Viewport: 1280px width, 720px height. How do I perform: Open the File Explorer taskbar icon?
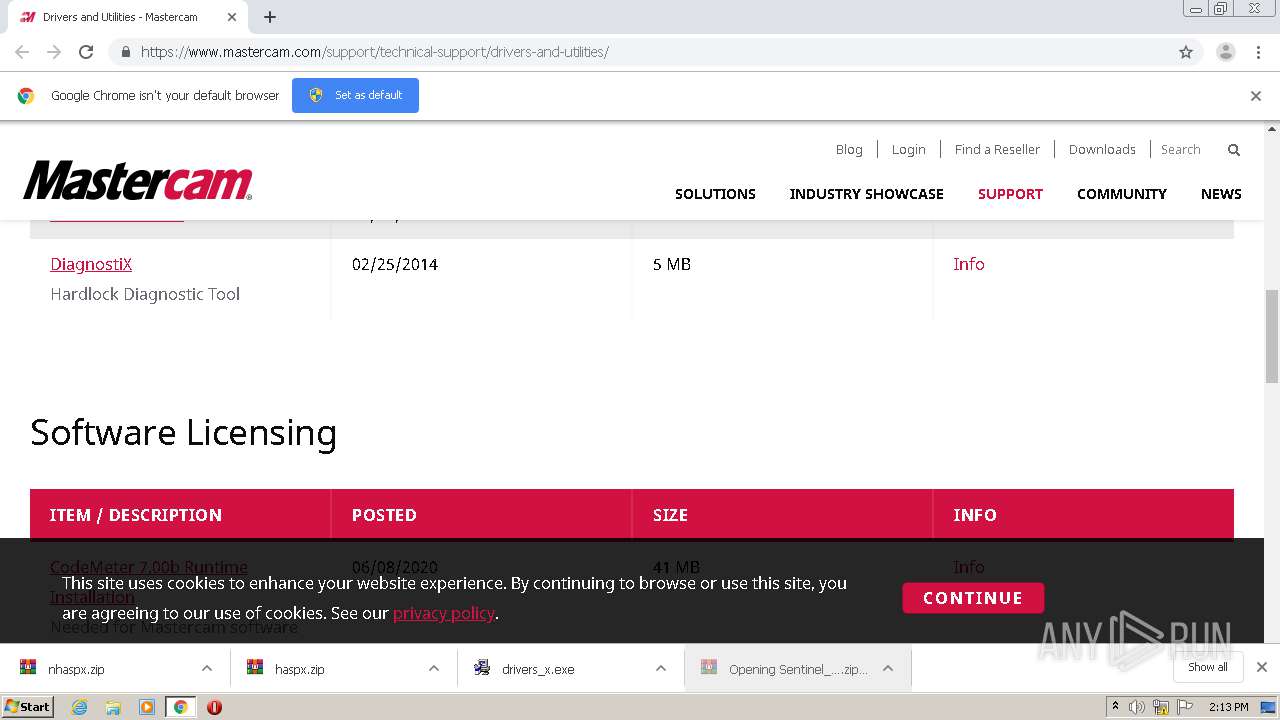[x=113, y=707]
